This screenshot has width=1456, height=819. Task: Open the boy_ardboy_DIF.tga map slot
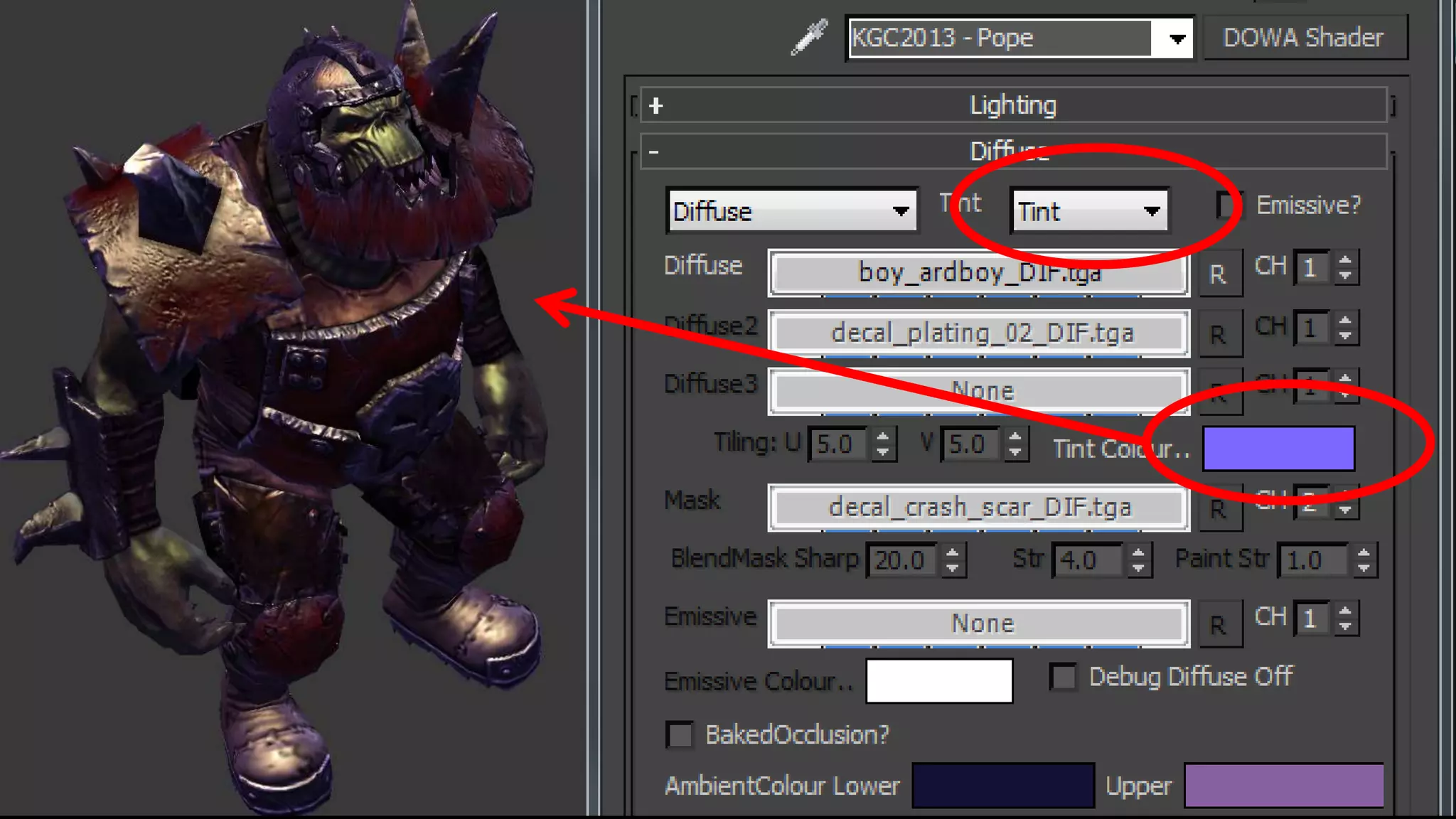978,273
